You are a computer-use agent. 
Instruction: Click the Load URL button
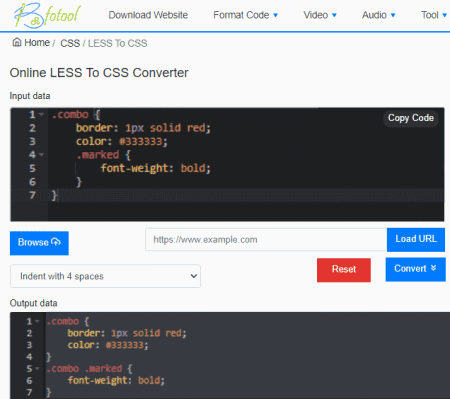(416, 239)
